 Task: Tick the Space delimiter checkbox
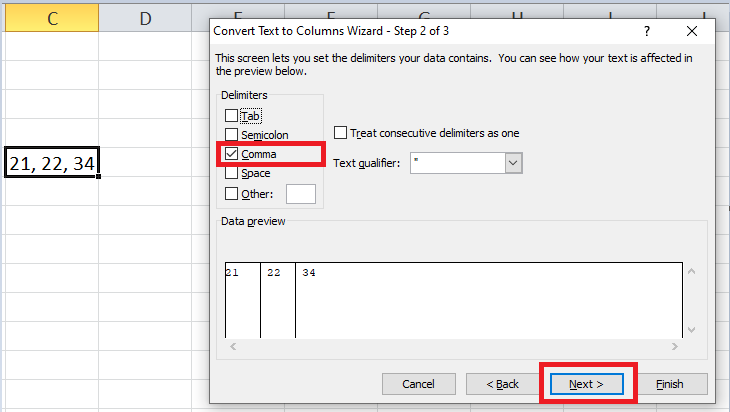click(x=233, y=173)
